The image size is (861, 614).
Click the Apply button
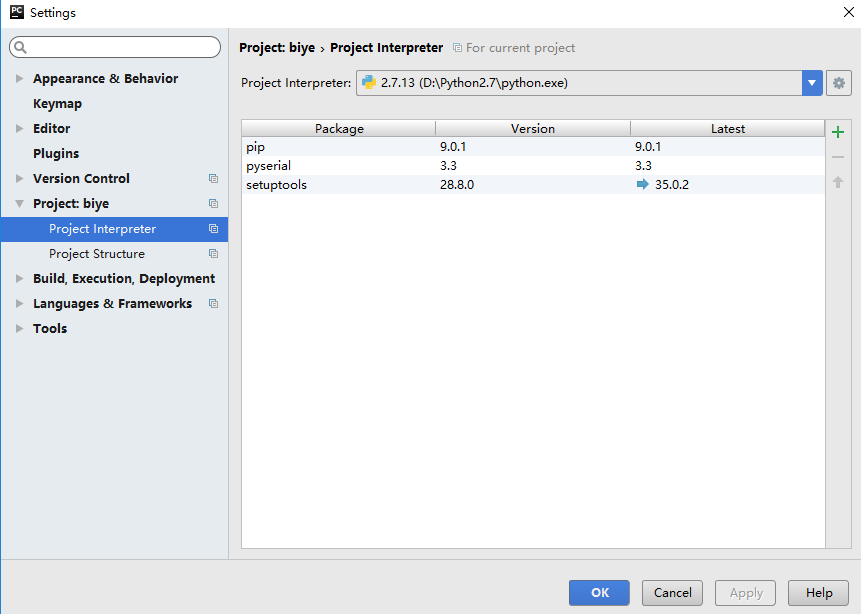pyautogui.click(x=746, y=593)
